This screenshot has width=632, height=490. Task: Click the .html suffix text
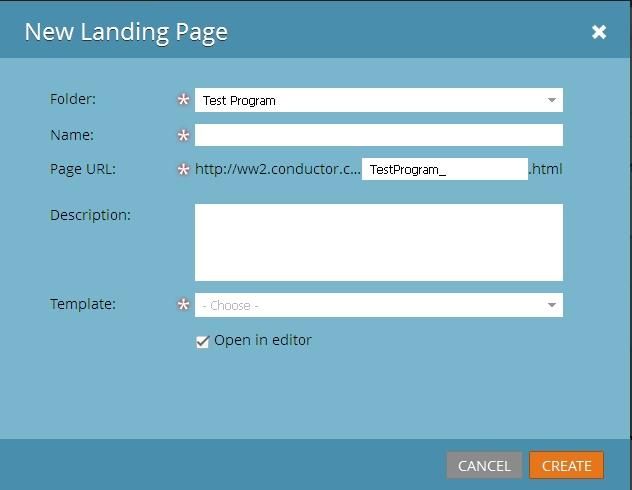(x=546, y=169)
